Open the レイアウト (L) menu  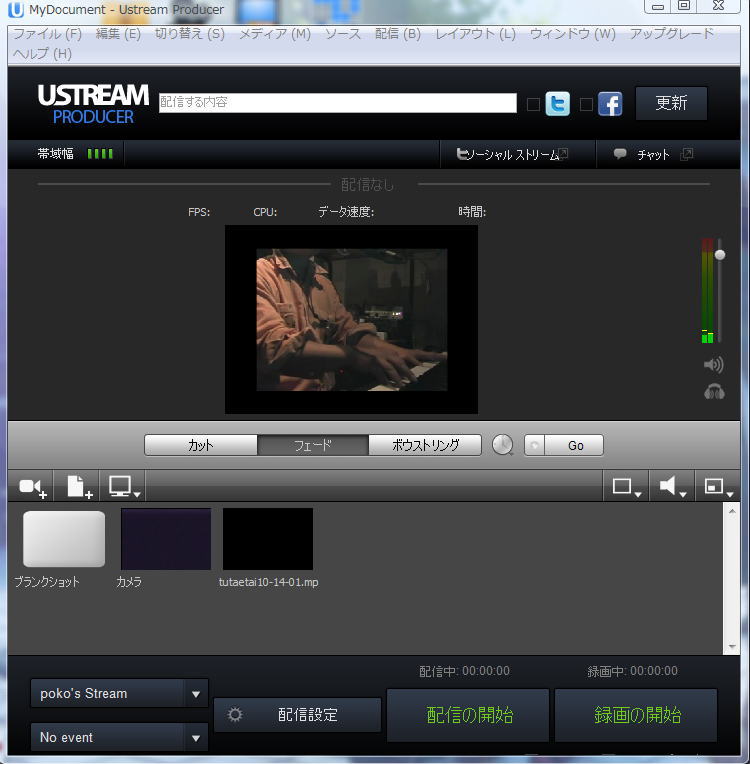point(476,34)
